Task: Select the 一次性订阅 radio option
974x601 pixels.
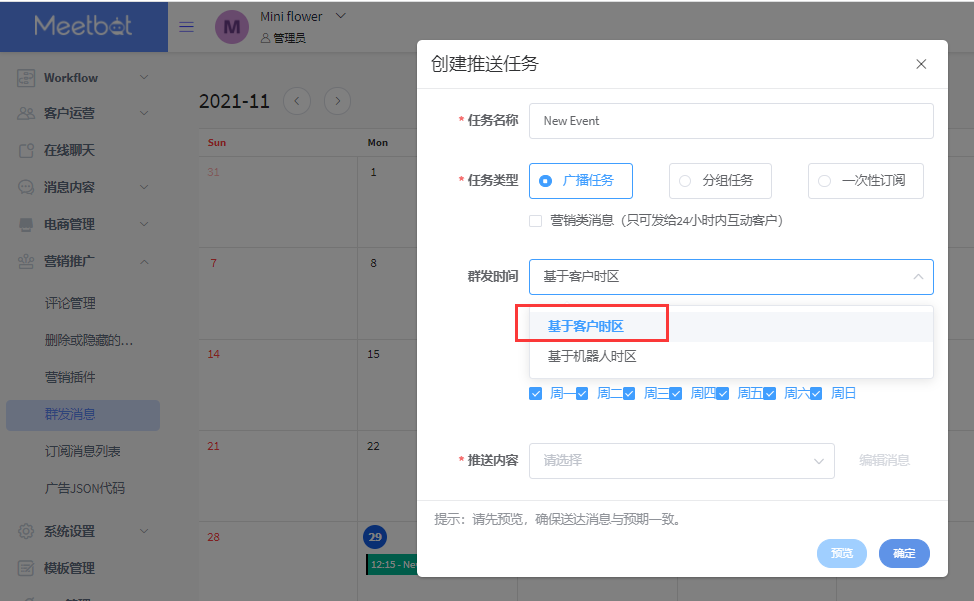Action: (866, 181)
